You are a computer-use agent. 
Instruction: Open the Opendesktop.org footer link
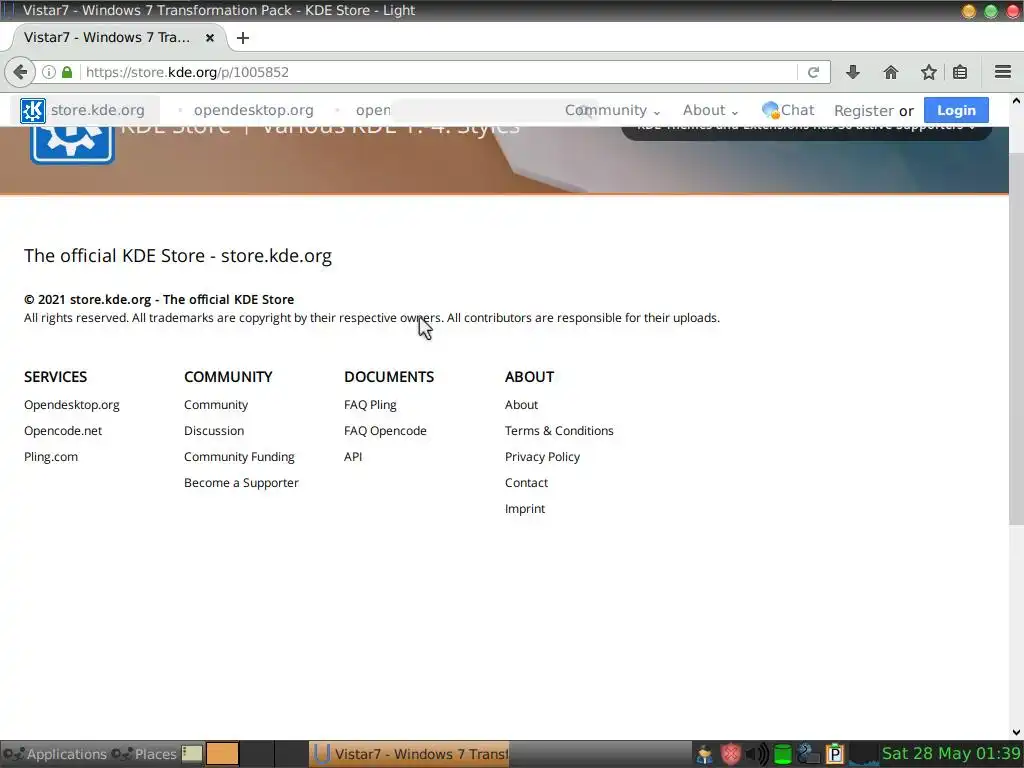72,405
